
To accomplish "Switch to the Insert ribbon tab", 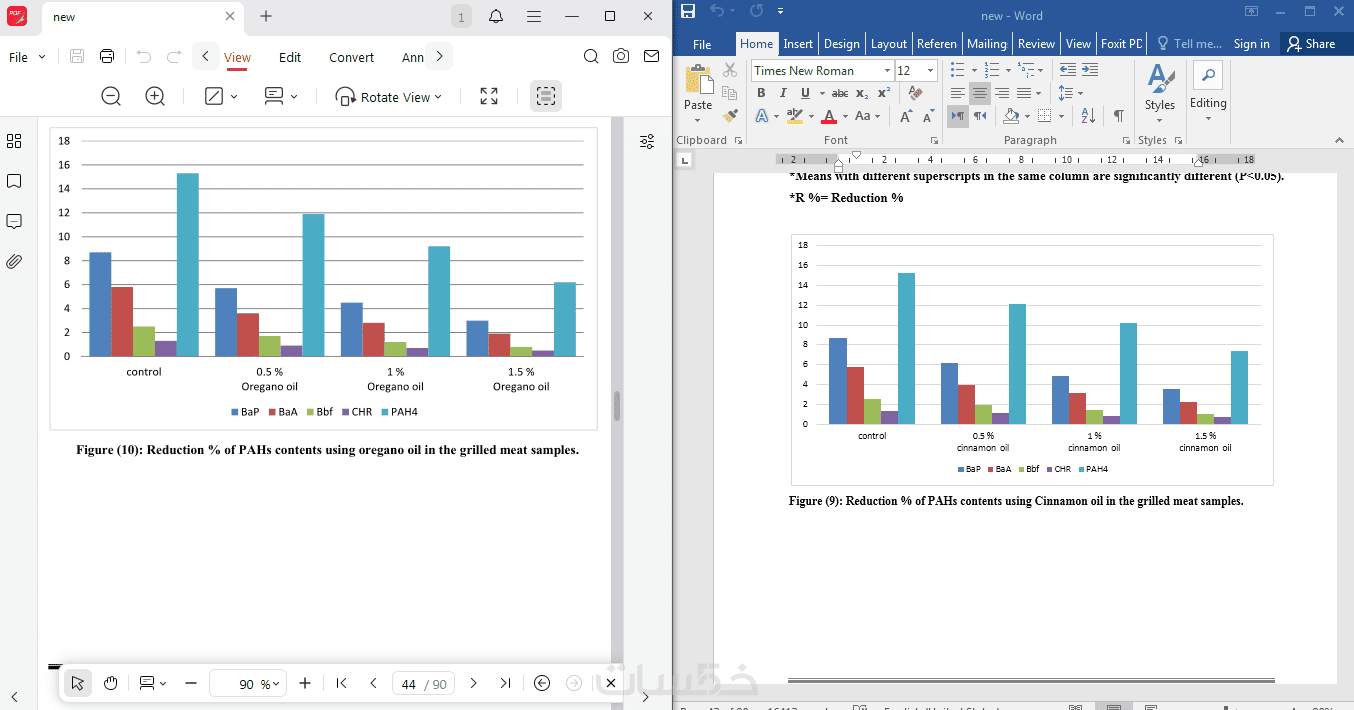I will pos(798,44).
